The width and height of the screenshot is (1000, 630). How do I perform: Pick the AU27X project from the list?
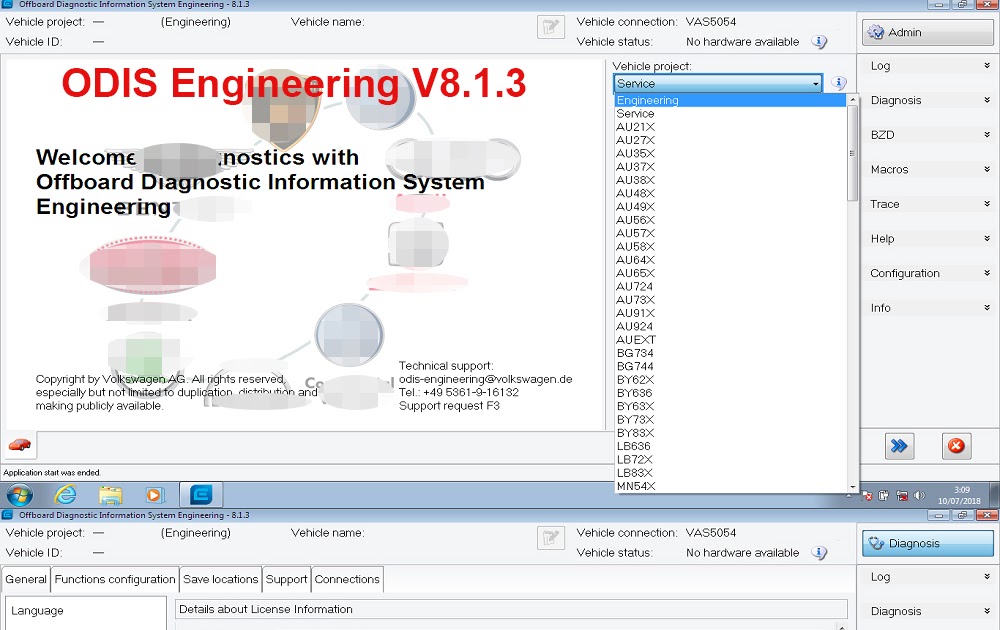pos(730,140)
